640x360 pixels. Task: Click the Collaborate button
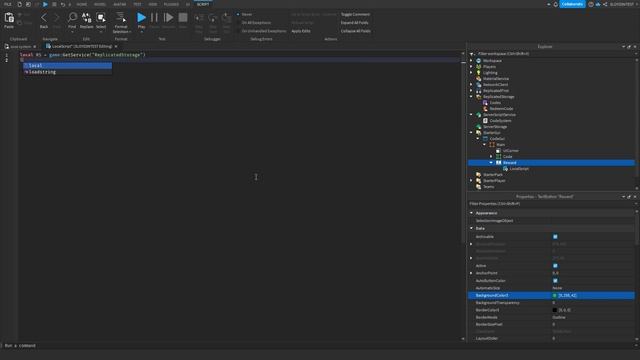(x=572, y=4)
